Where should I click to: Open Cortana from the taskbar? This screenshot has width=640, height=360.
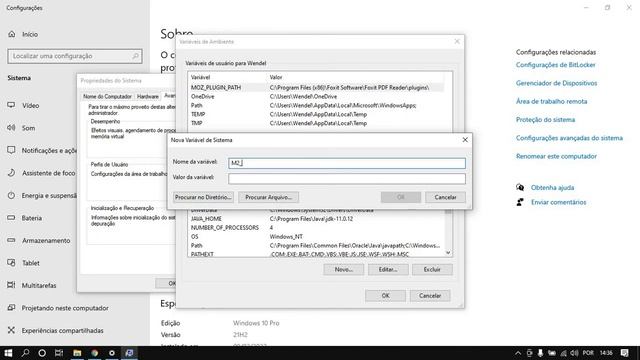click(42, 353)
